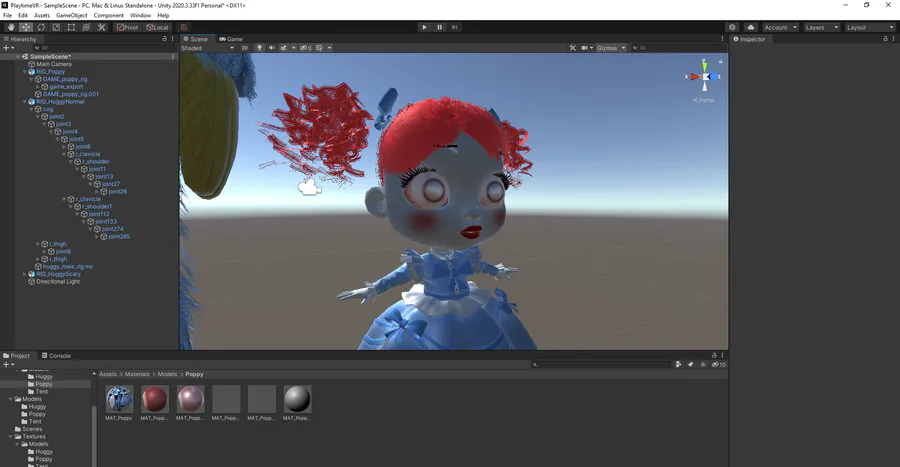Image resolution: width=900 pixels, height=467 pixels.
Task: Lock the Inspector panel
Action: click(x=885, y=38)
